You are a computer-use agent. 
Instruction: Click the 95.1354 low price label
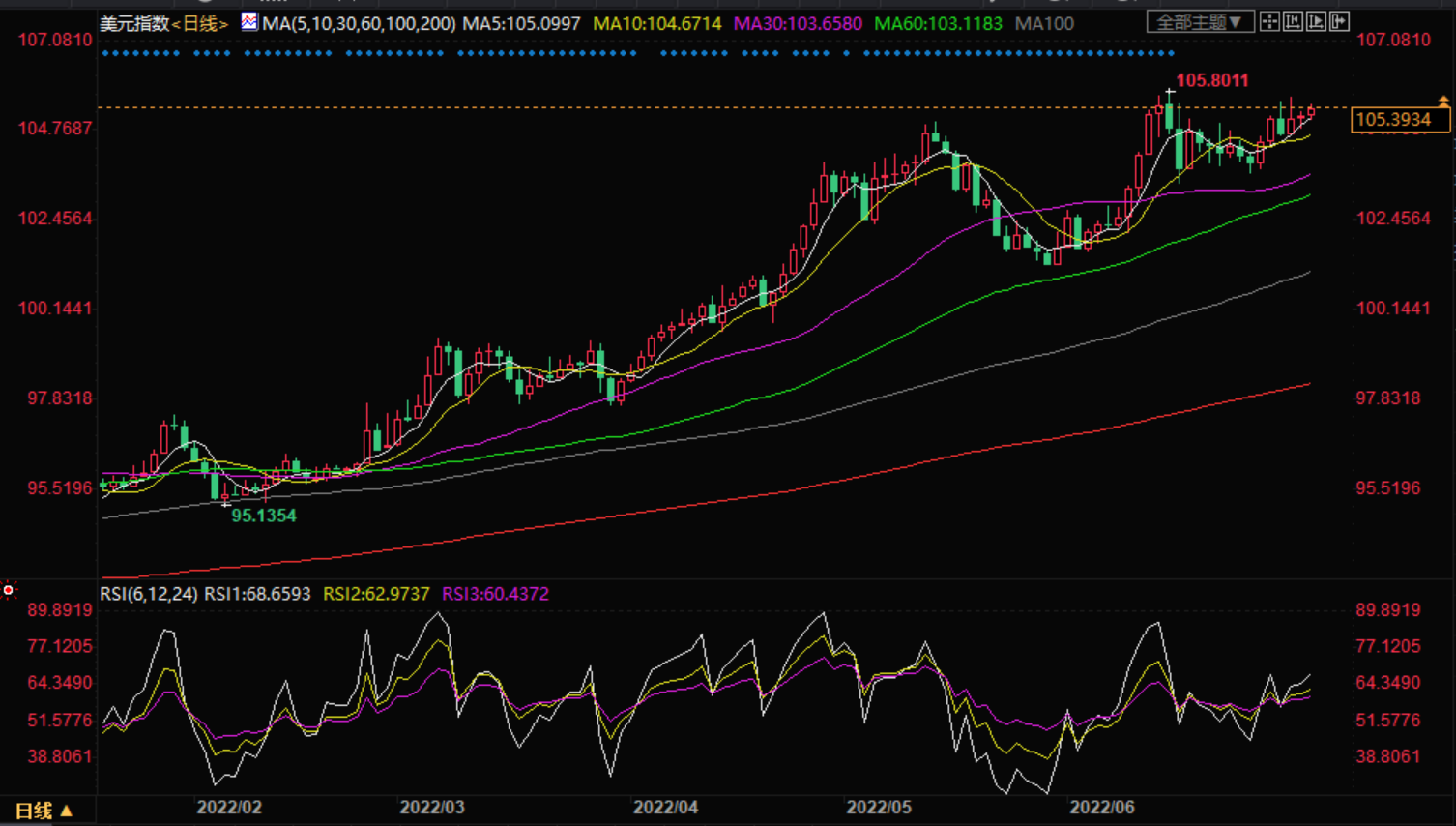click(x=264, y=516)
